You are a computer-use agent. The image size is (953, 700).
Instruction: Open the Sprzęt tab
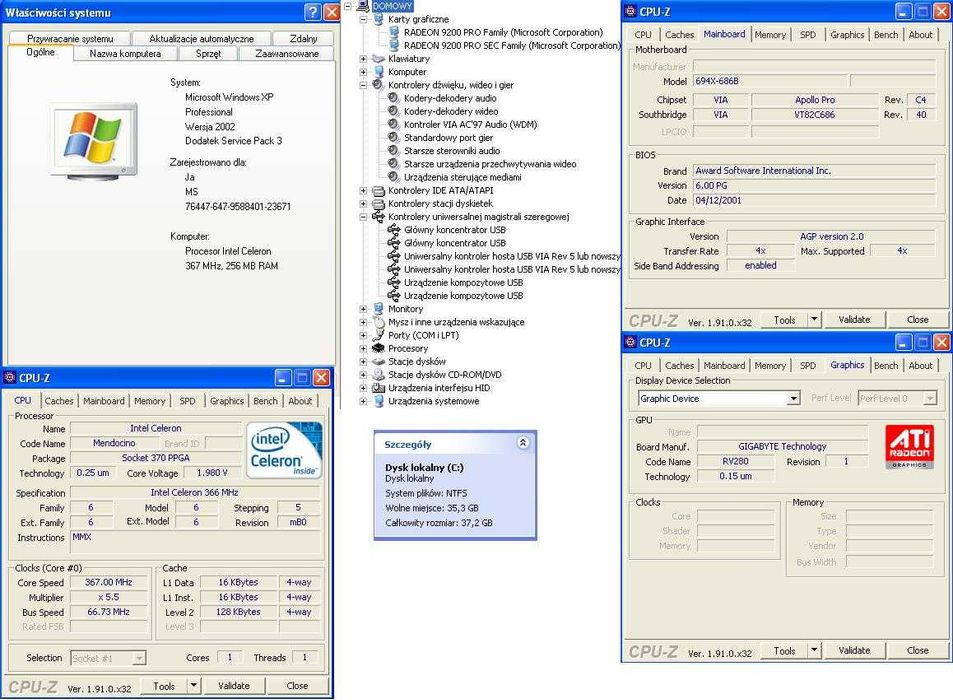[x=208, y=53]
